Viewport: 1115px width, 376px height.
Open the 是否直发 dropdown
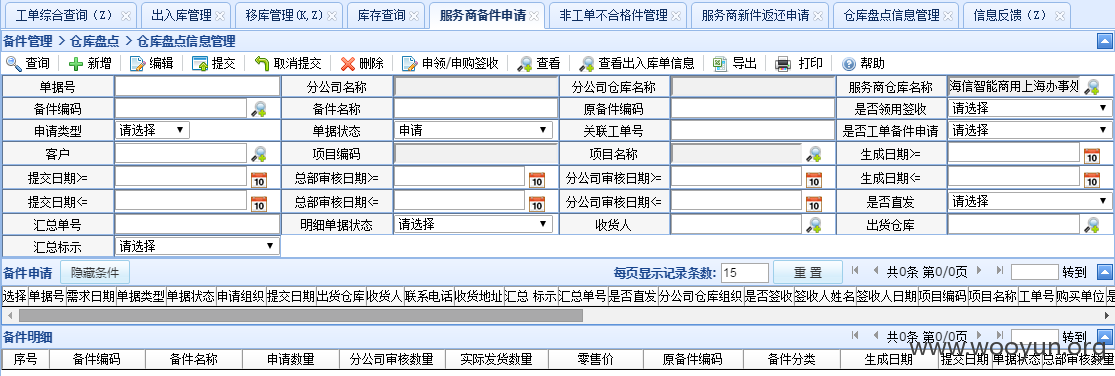(x=1030, y=201)
